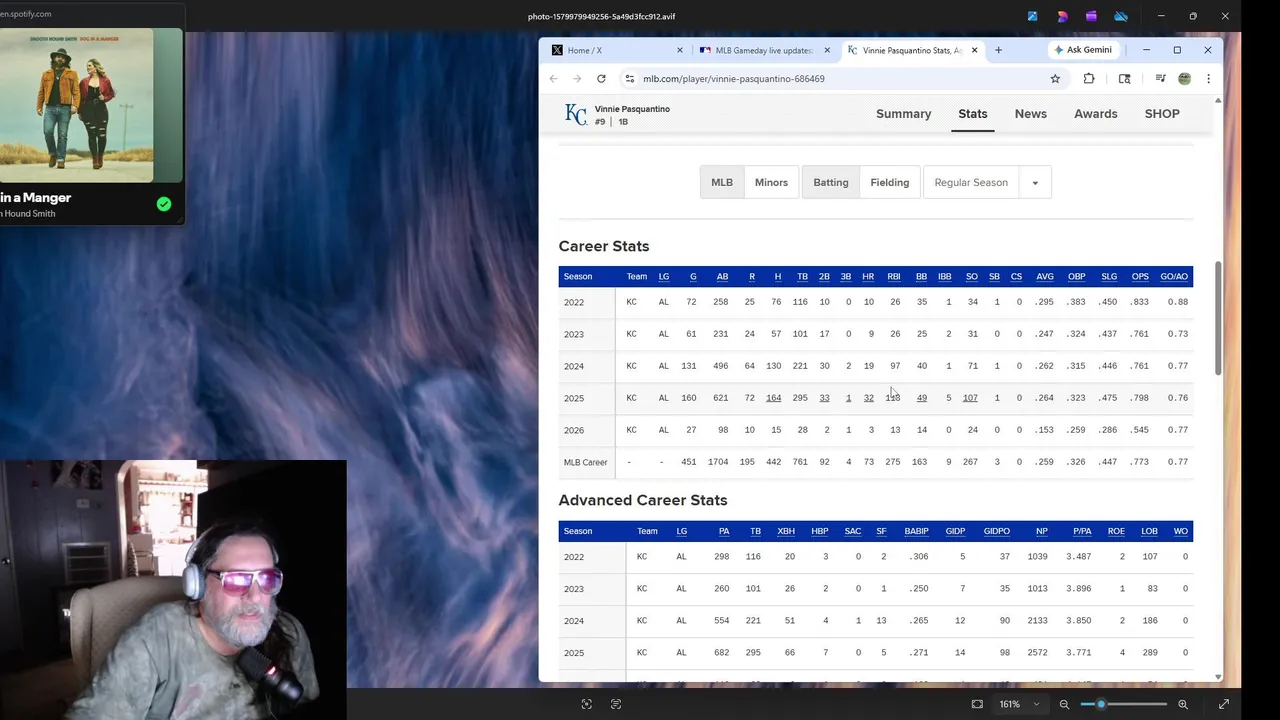This screenshot has height=720, width=1280.
Task: Switch to the Home / X tab
Action: 617,50
